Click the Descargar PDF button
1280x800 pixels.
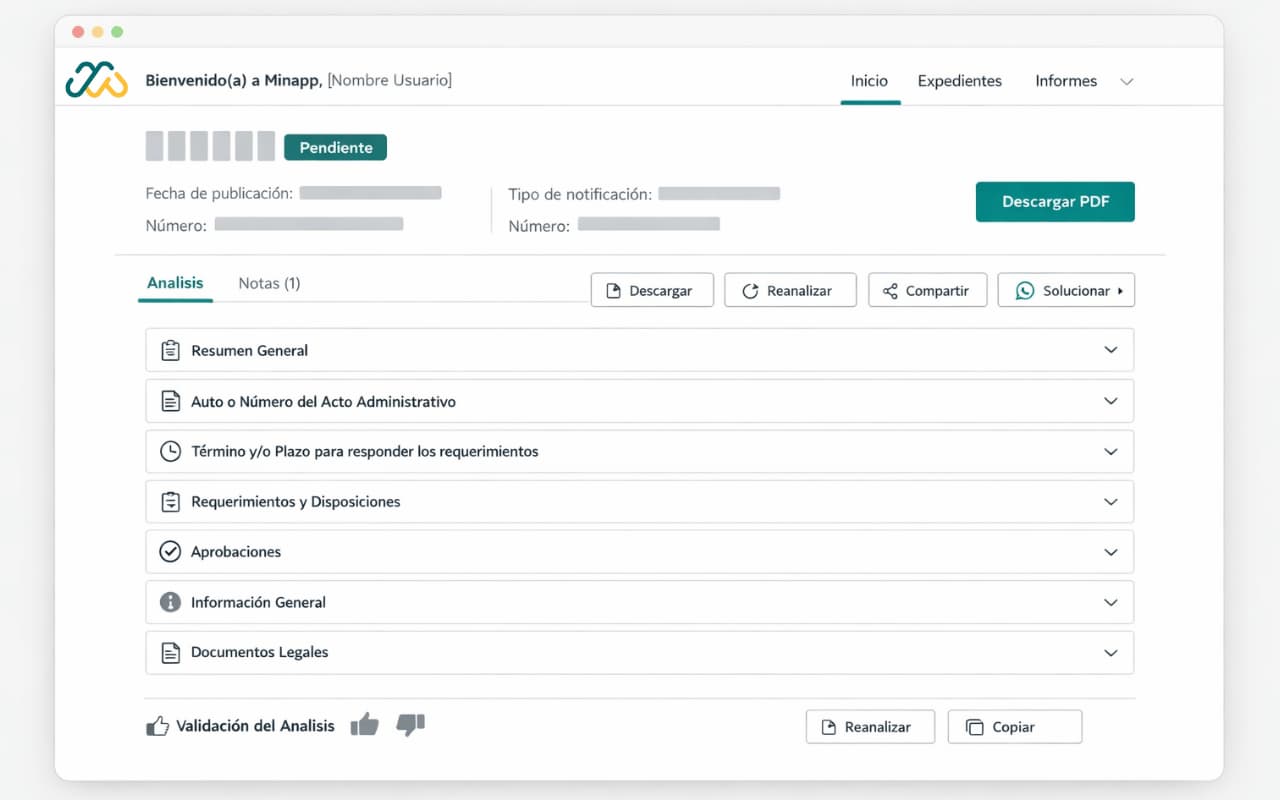coord(1055,201)
